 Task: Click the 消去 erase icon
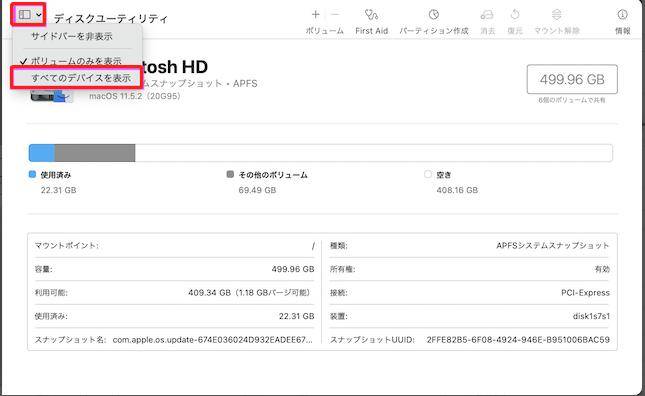[487, 15]
